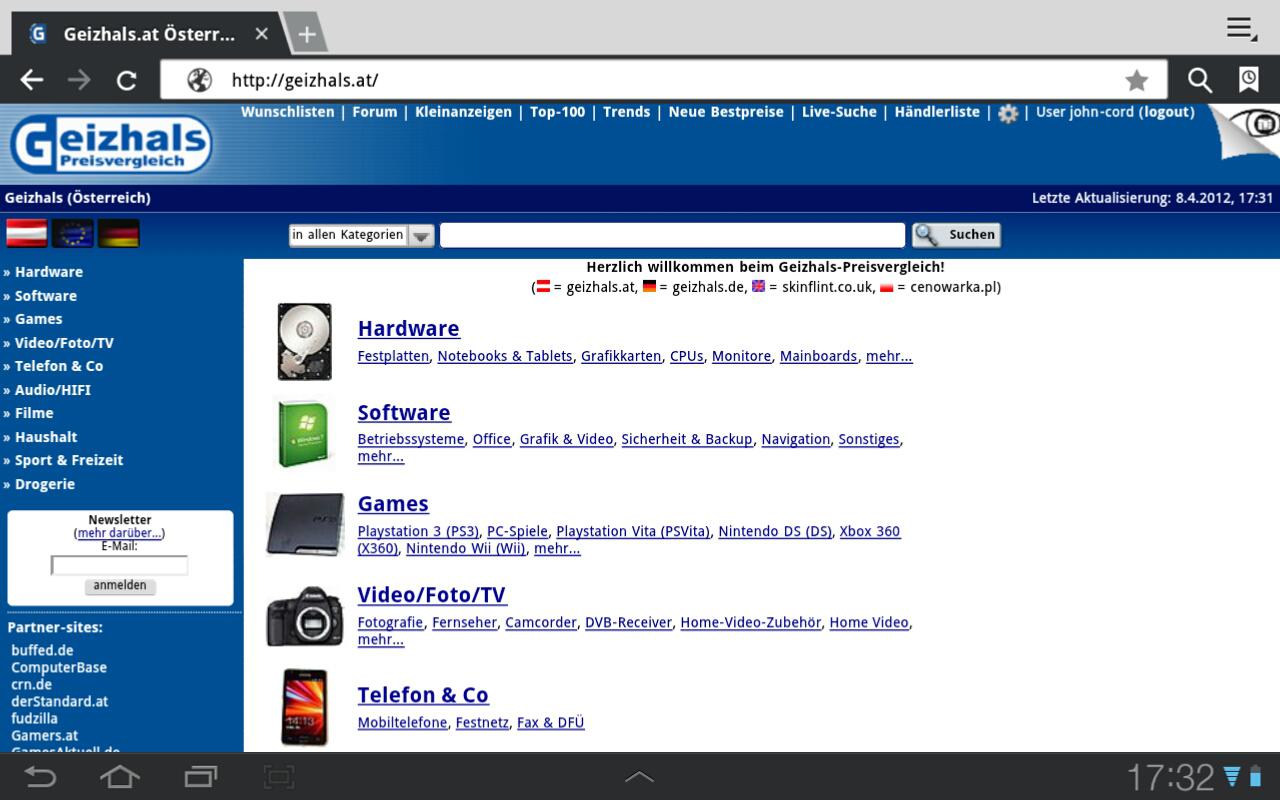Open browser search magnifier icon
Image resolution: width=1280 pixels, height=800 pixels.
(x=1199, y=80)
